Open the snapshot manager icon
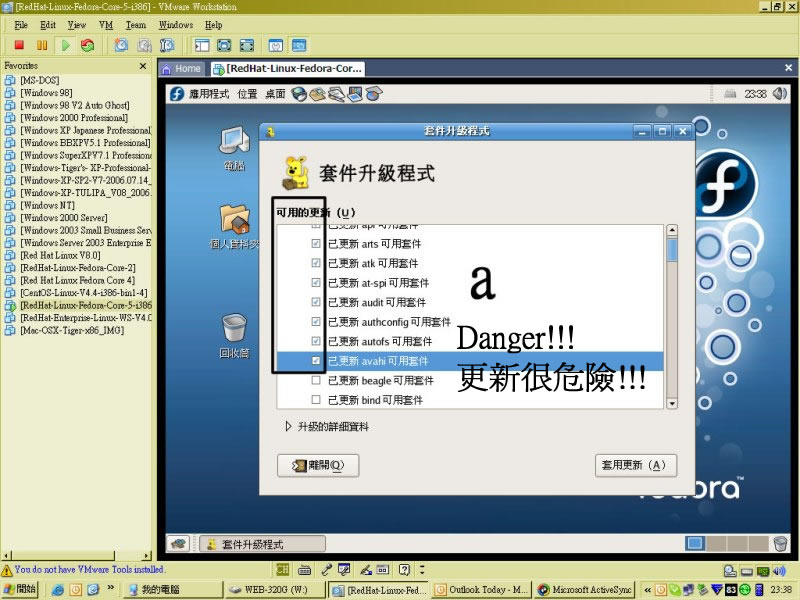The width and height of the screenshot is (800, 600). point(167,45)
